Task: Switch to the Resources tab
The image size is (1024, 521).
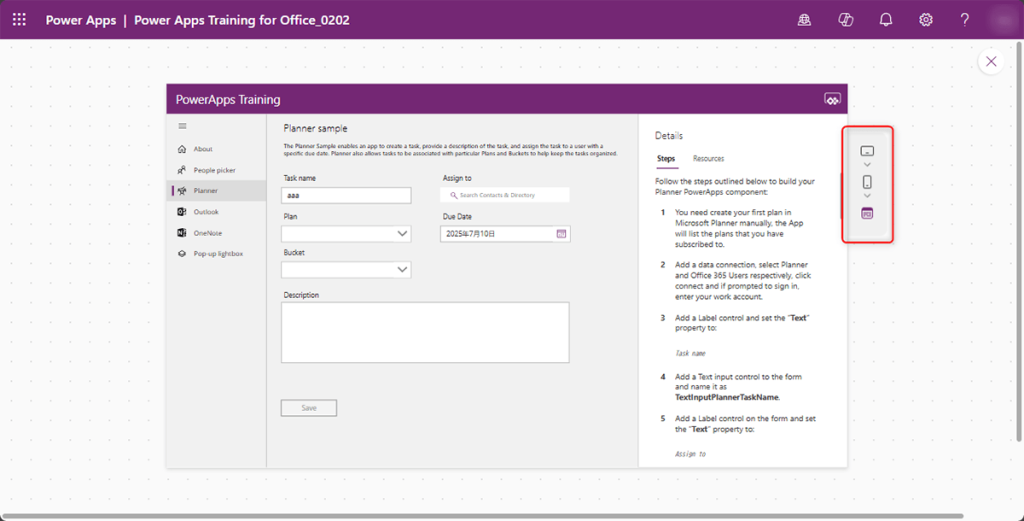Action: point(709,159)
